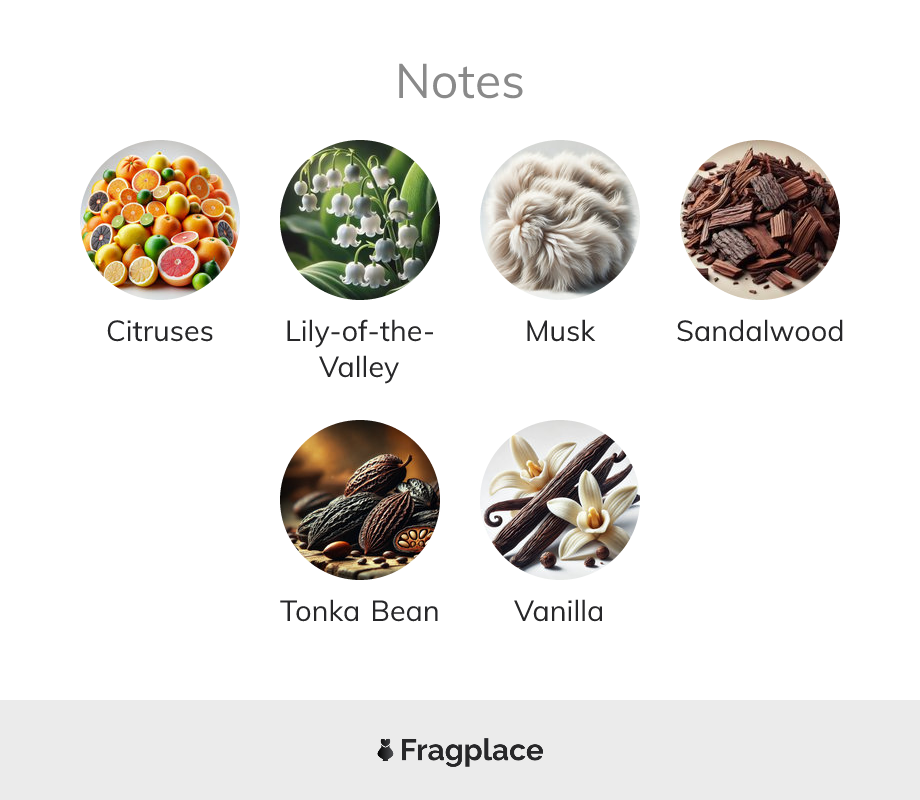Click the Fragplace brand name text

(x=472, y=751)
